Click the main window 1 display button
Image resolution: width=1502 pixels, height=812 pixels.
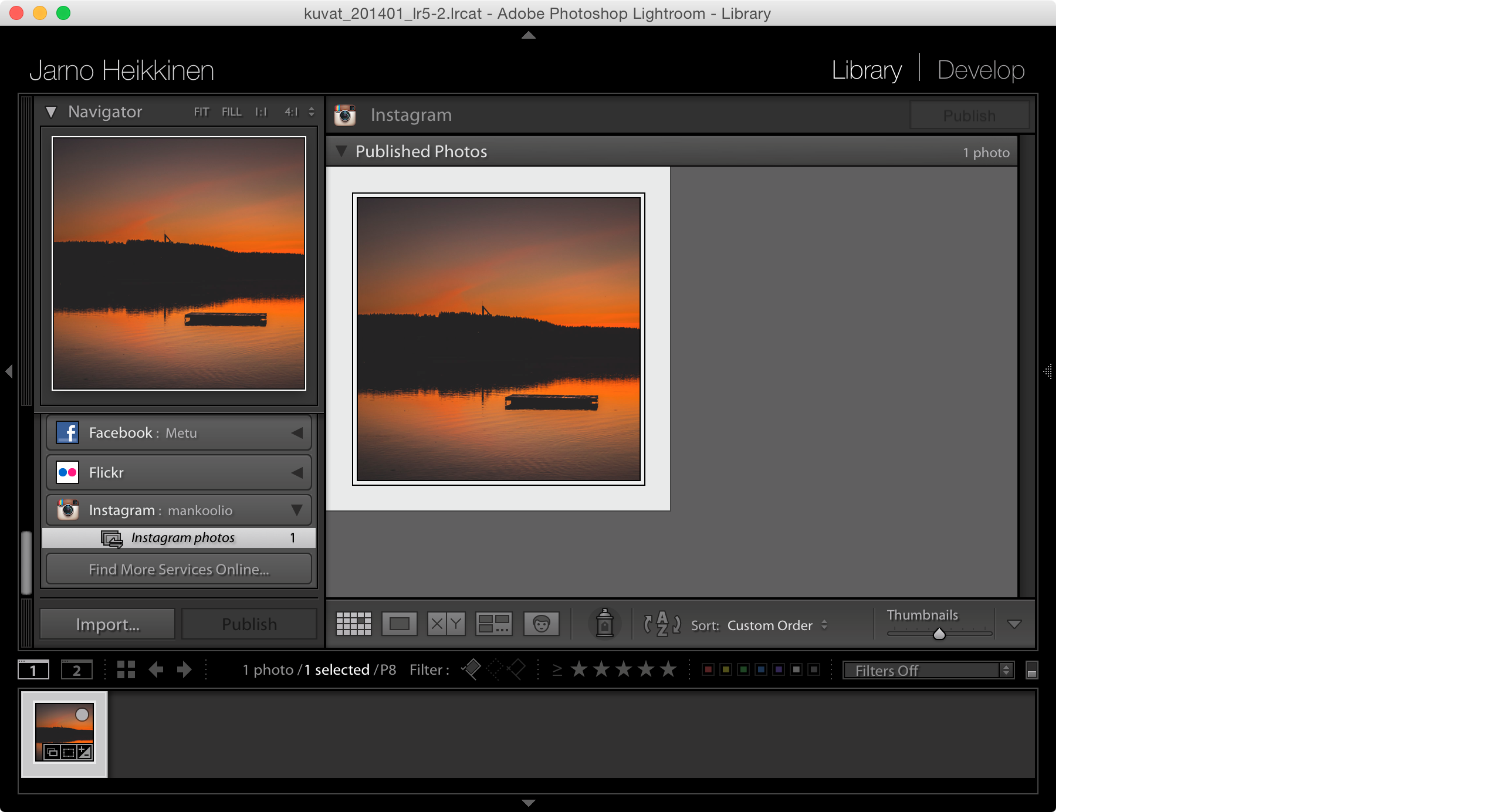coord(33,669)
